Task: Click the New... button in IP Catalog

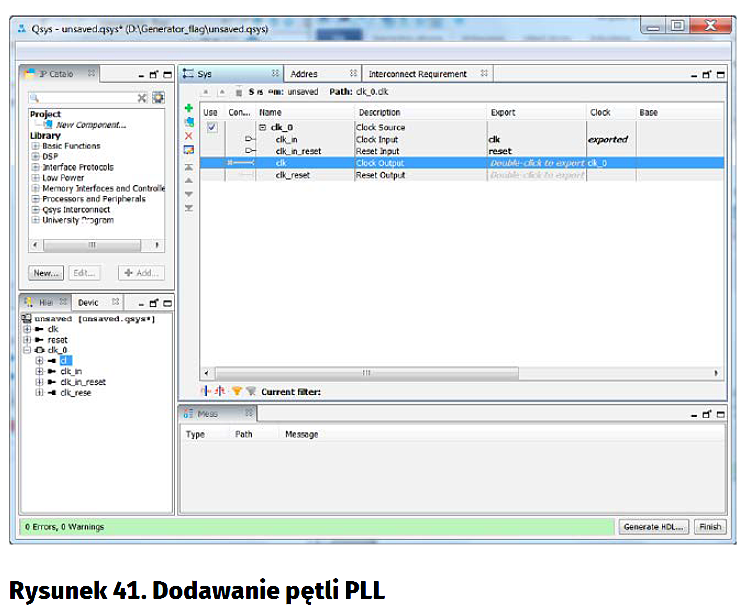Action: (46, 272)
